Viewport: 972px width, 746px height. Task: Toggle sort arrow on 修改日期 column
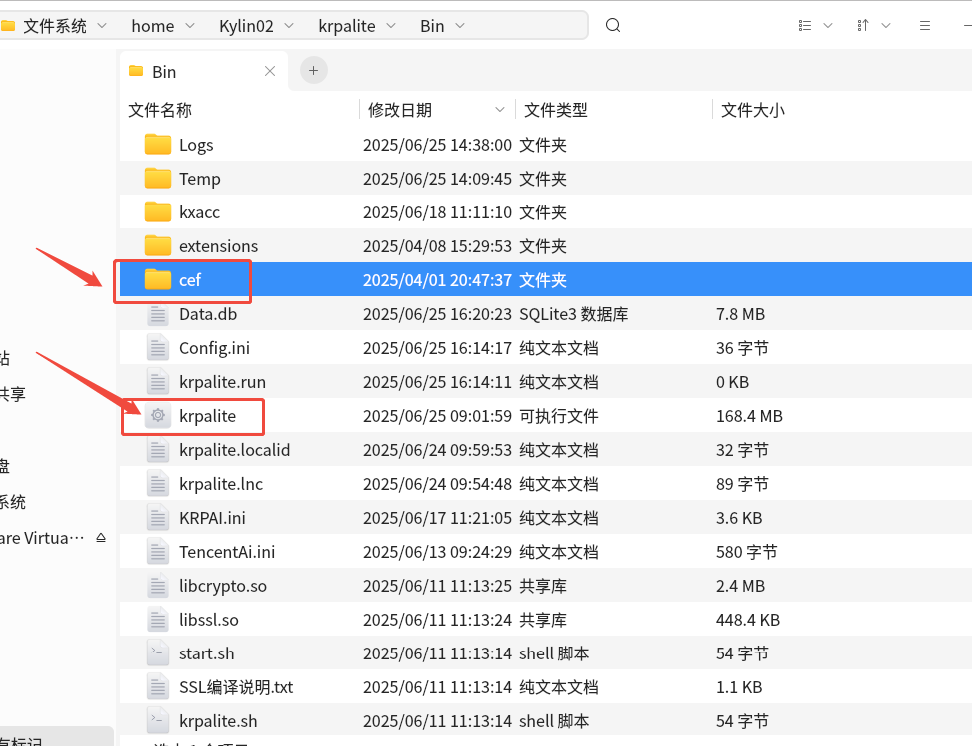point(500,110)
